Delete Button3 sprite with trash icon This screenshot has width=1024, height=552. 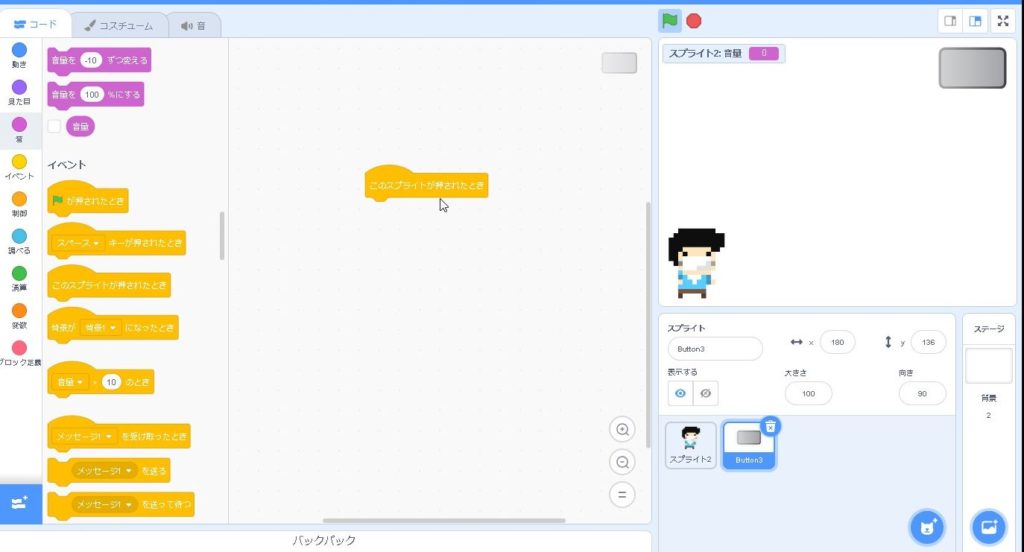[x=770, y=426]
